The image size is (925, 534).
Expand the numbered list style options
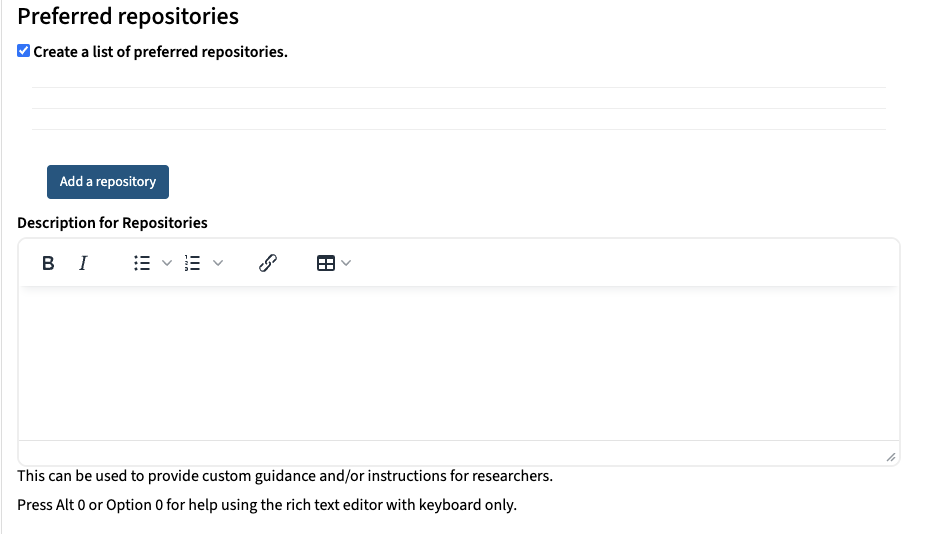click(x=218, y=263)
